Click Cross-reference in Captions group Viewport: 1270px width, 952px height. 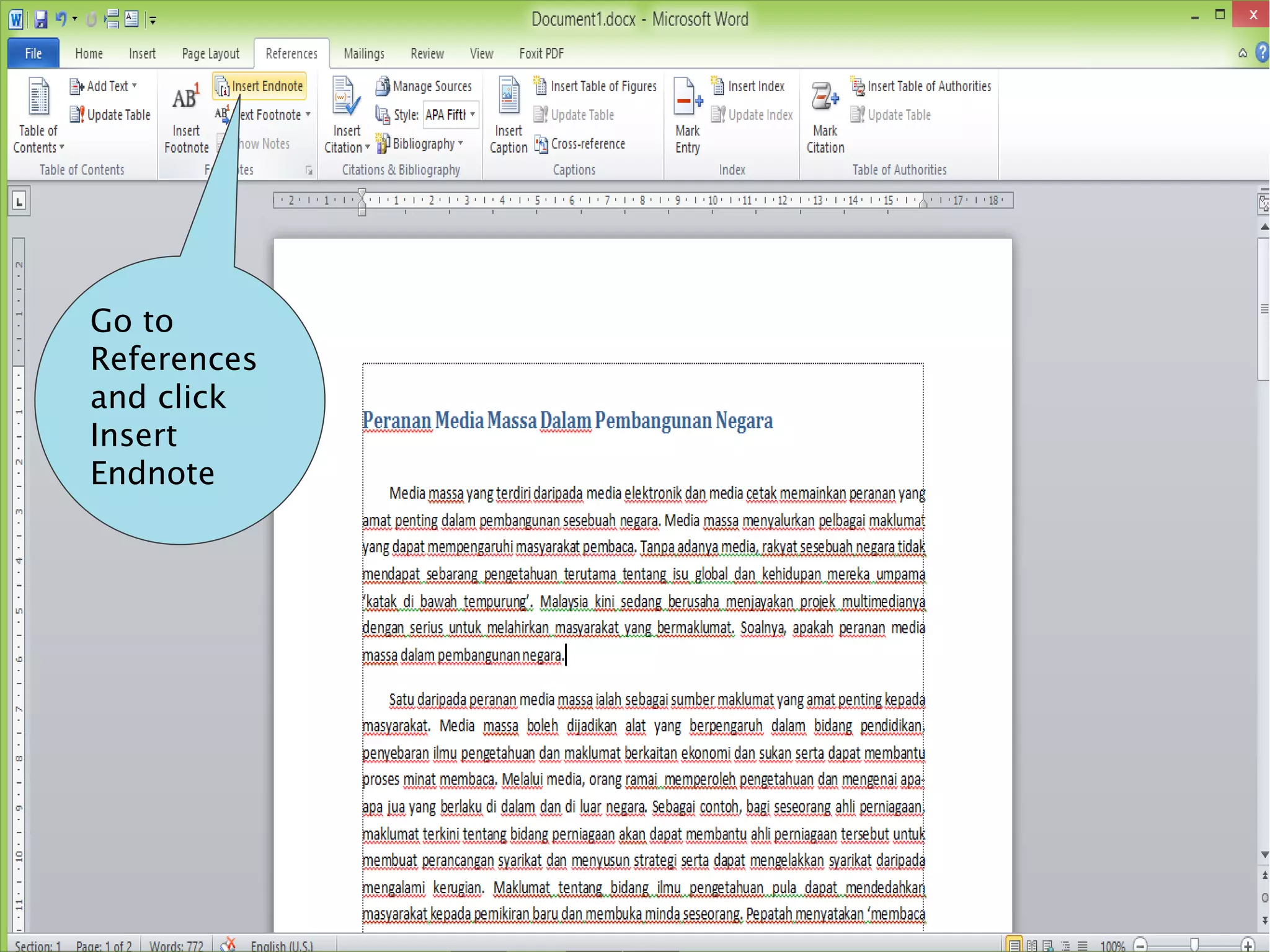click(580, 144)
